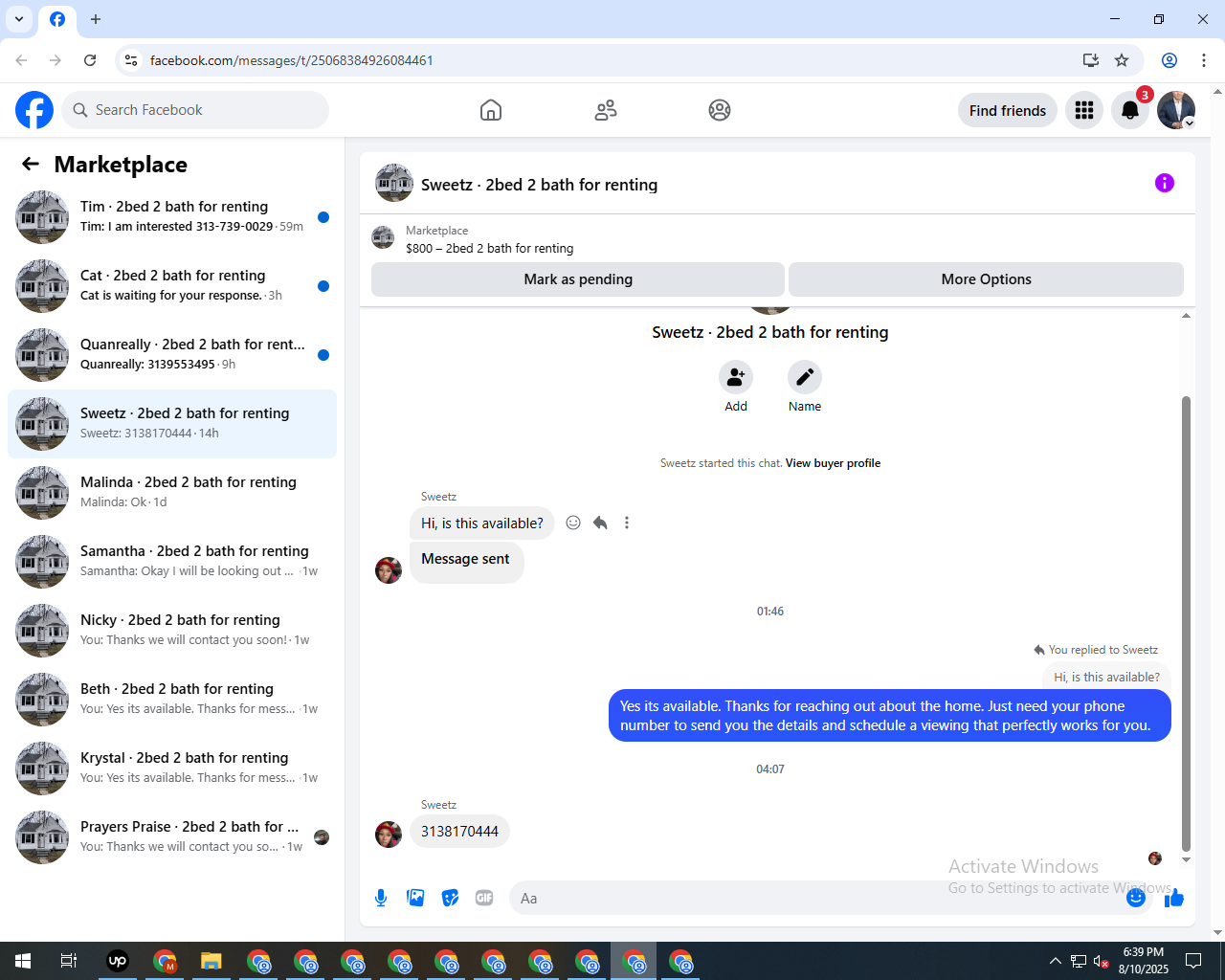Screen dimensions: 1225x980
Task: Send a thumbs up like
Action: [1174, 898]
